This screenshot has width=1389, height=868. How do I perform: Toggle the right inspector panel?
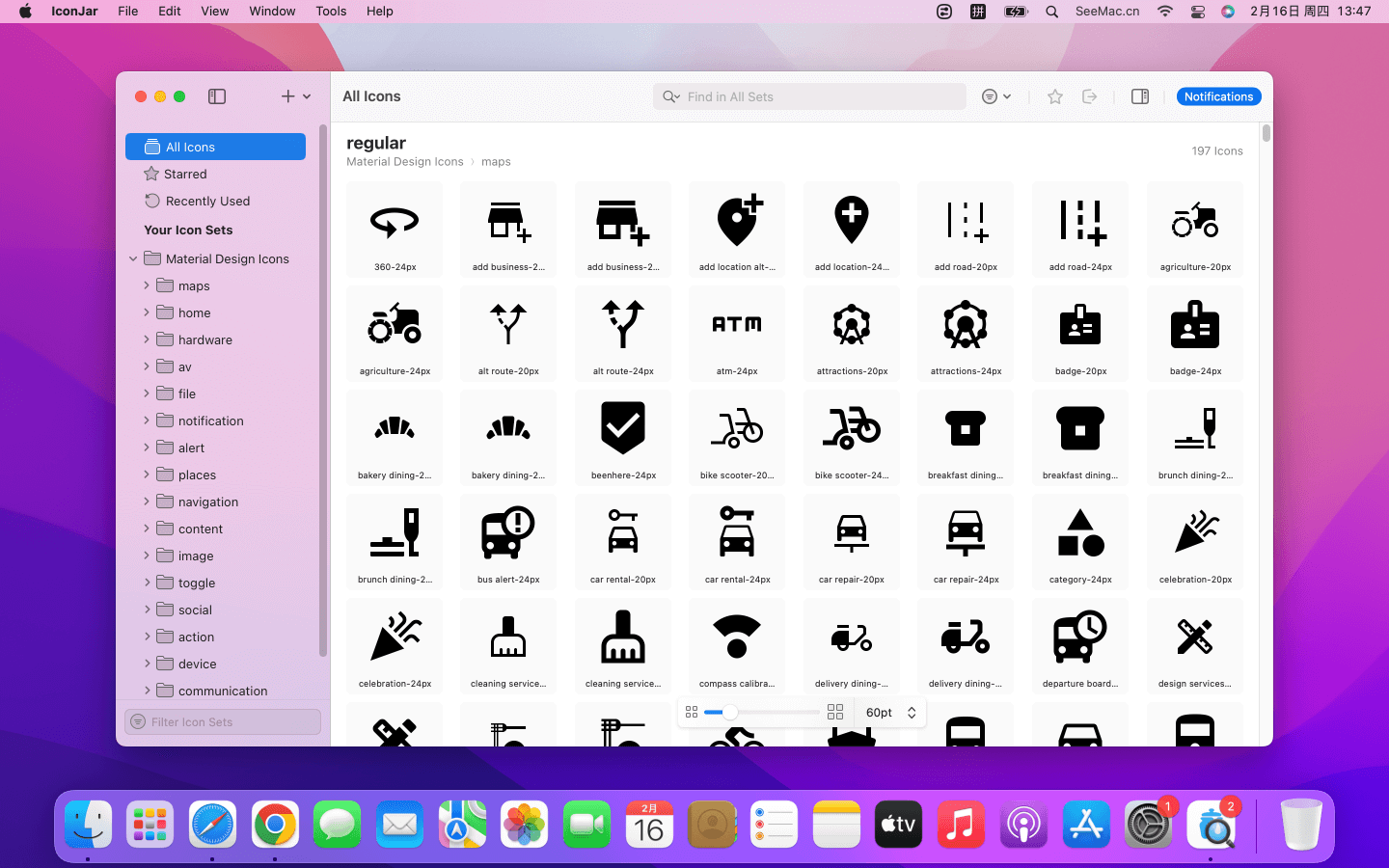1139,96
